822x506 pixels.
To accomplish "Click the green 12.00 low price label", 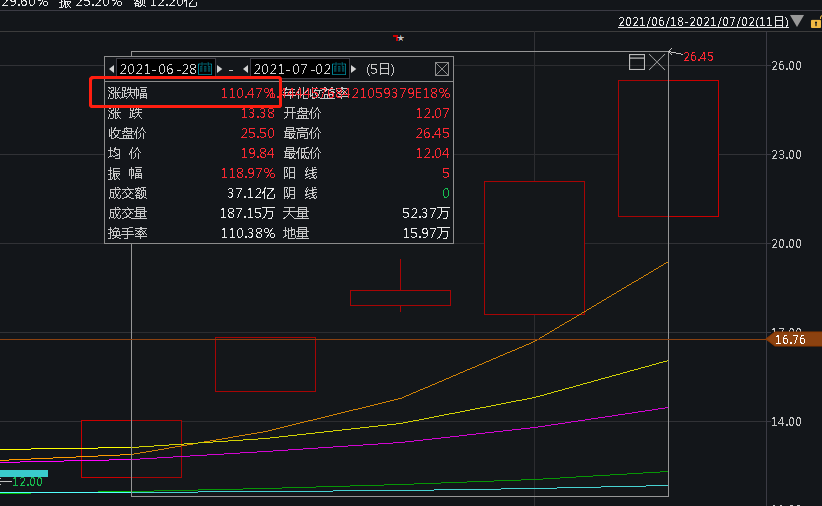I will [x=26, y=482].
